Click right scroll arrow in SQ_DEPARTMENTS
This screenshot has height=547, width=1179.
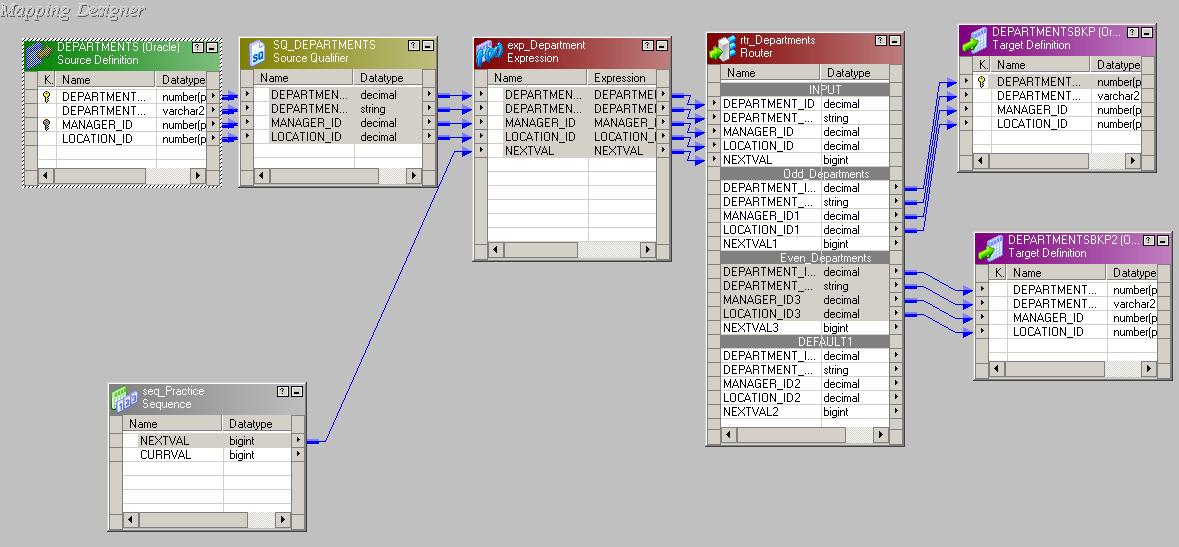414,175
